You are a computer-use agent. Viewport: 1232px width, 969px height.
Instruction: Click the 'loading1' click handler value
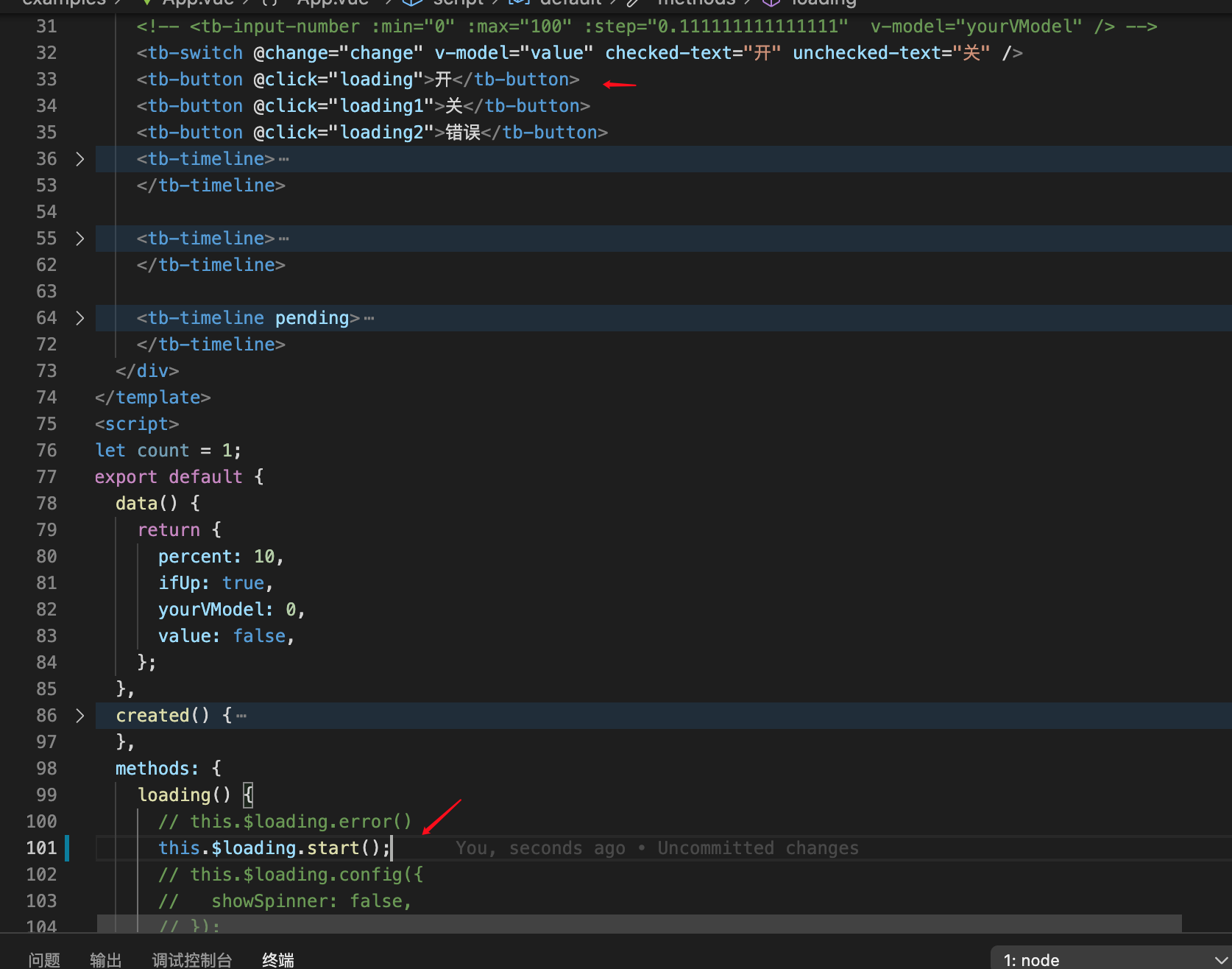[x=382, y=106]
